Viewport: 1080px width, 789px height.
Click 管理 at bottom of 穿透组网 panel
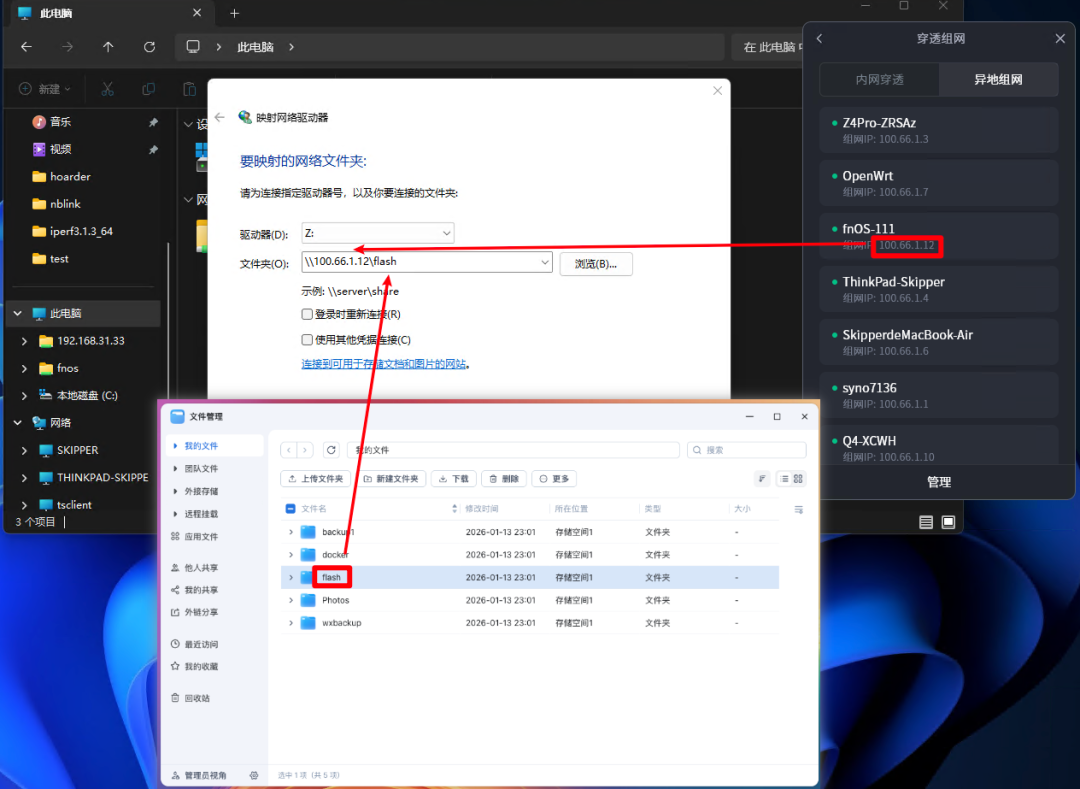939,482
